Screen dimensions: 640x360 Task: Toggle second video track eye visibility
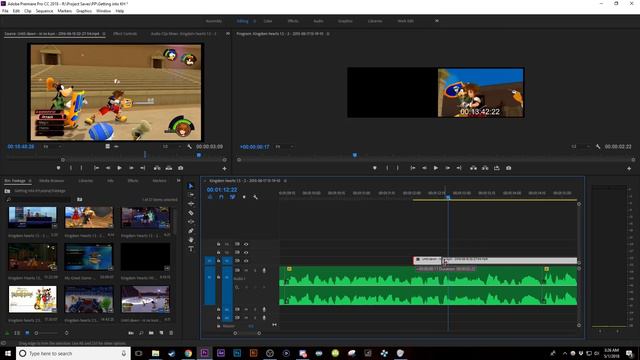click(x=246, y=252)
